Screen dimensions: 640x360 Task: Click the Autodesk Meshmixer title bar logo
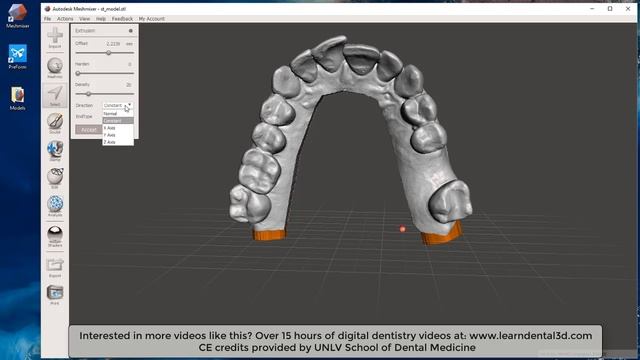[47, 9]
